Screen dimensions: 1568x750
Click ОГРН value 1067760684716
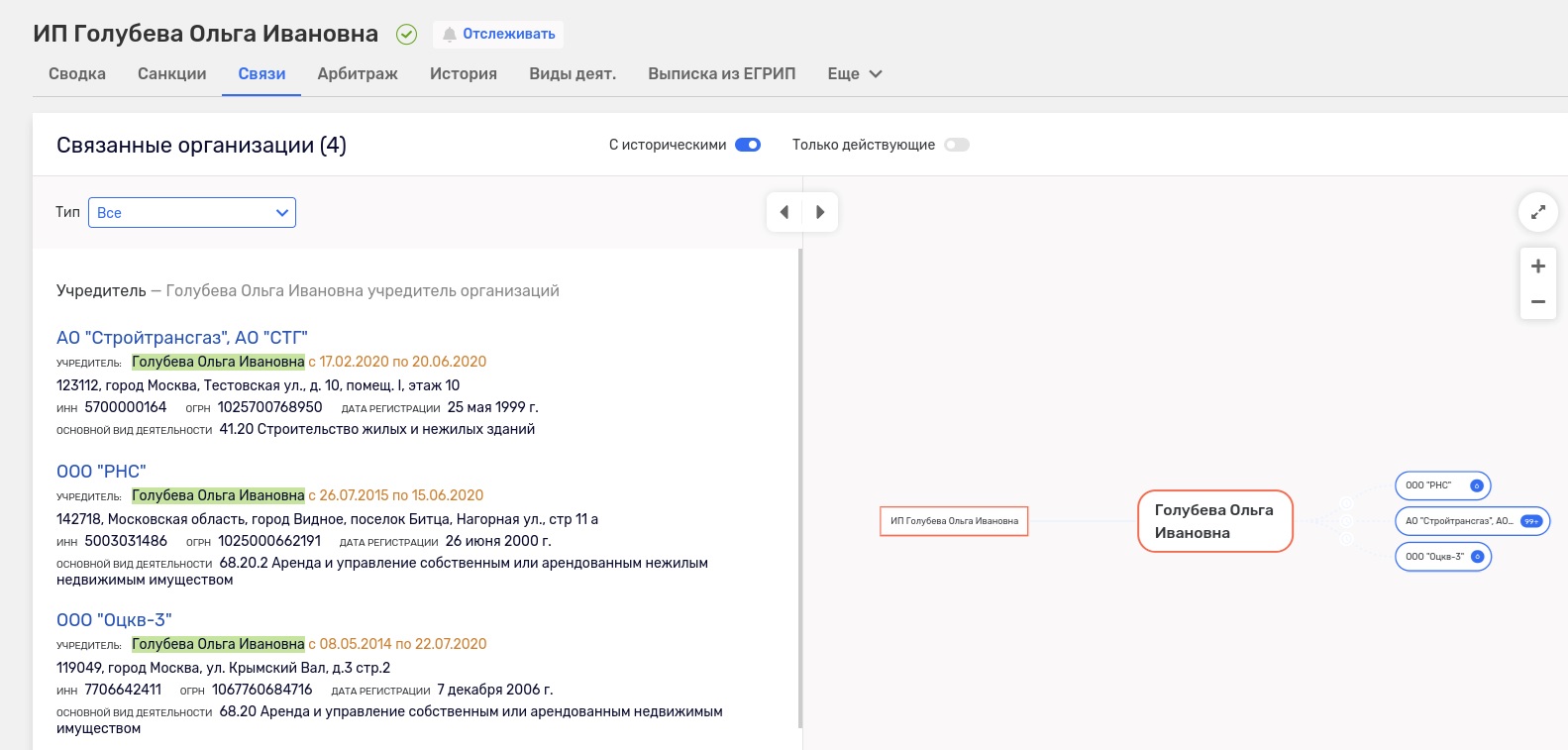coord(262,690)
